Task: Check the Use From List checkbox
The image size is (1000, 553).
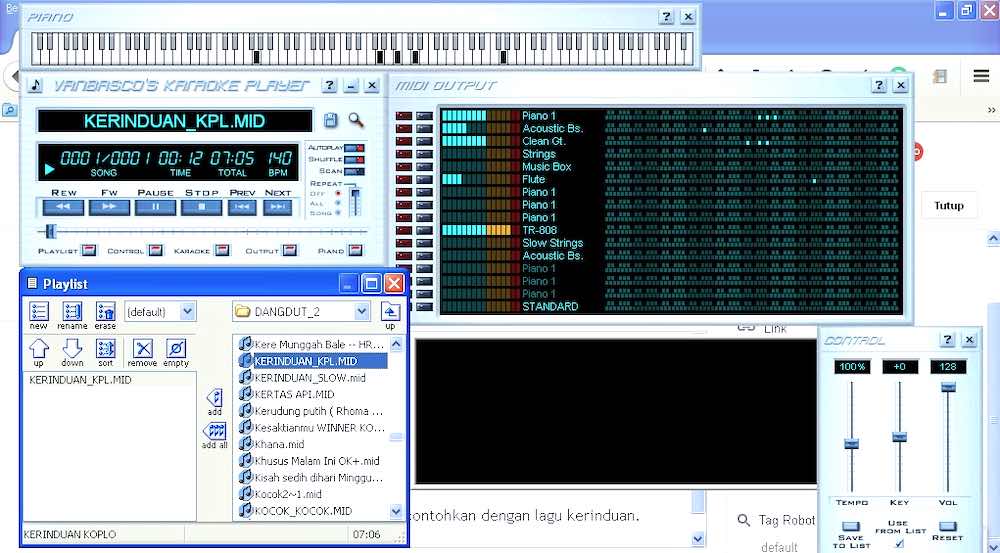Action: point(898,544)
